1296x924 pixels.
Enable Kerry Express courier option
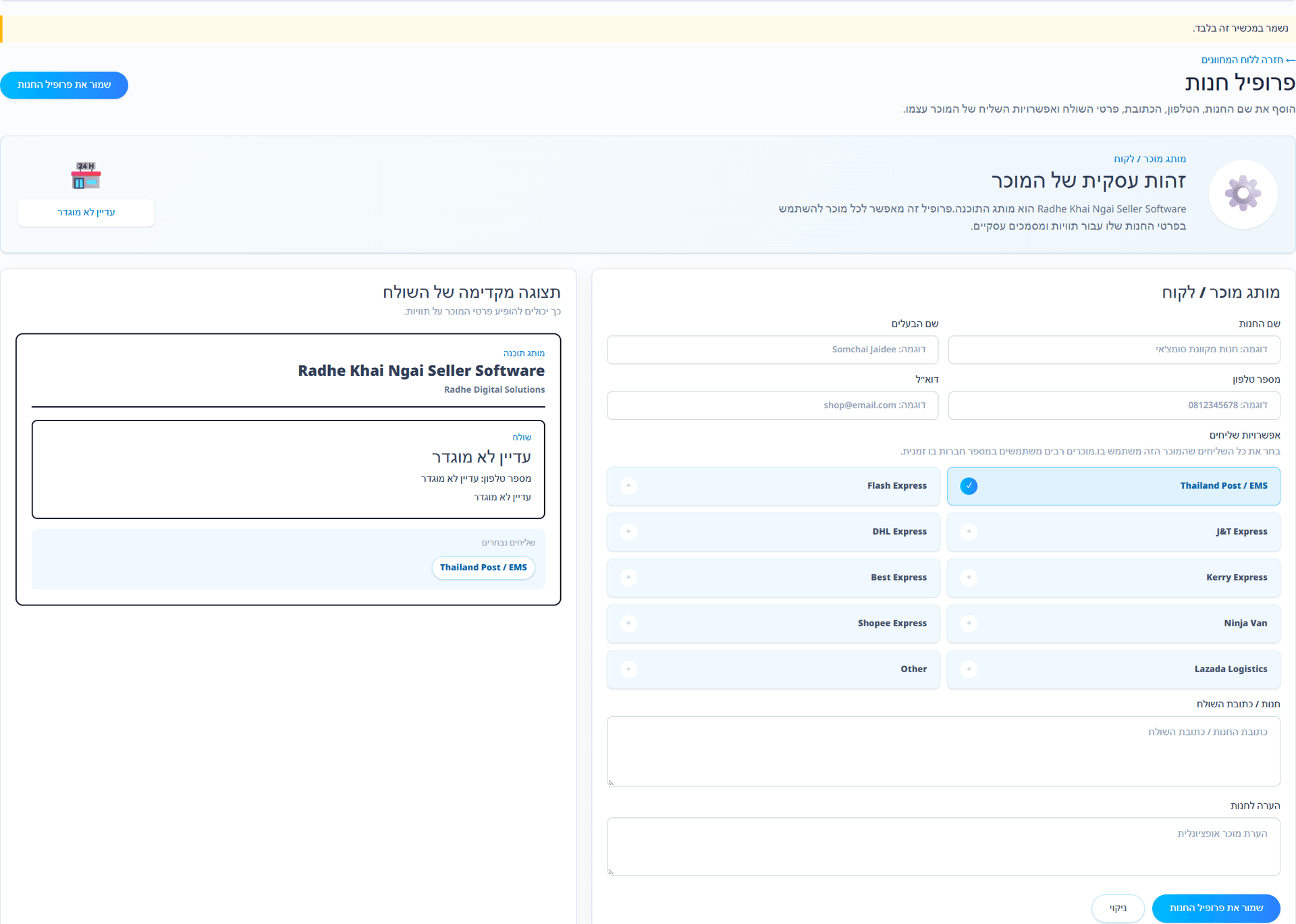[x=1113, y=578]
